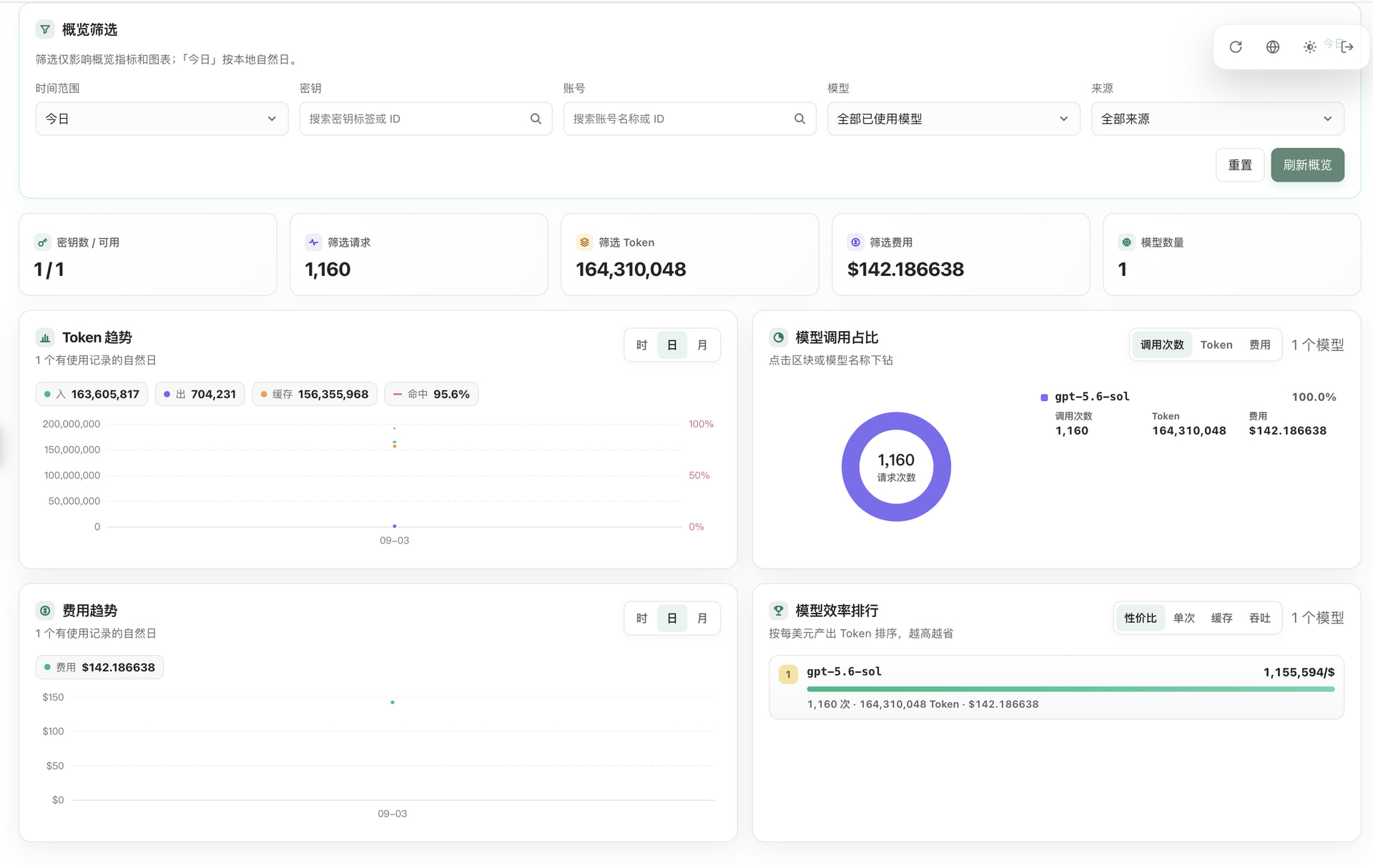Click the 刷新概览 button
Viewport: 1373px width, 868px height.
click(x=1307, y=165)
